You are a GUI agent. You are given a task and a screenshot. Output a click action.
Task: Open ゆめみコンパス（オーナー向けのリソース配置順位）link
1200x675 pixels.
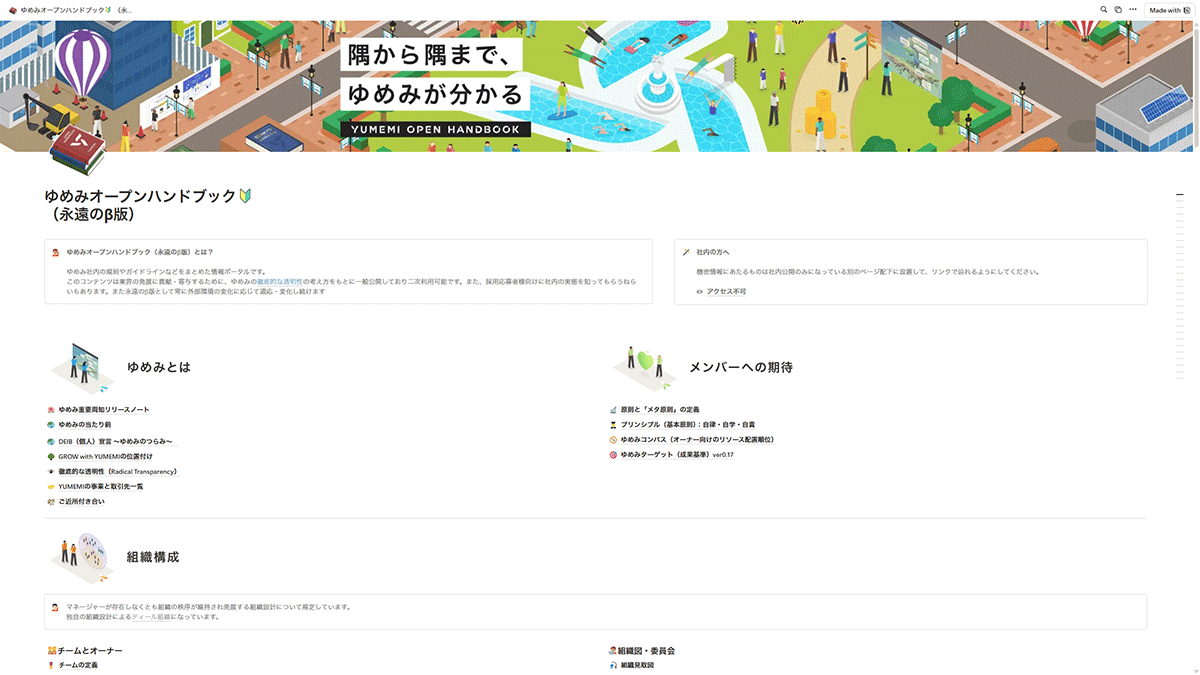pyautogui.click(x=697, y=440)
